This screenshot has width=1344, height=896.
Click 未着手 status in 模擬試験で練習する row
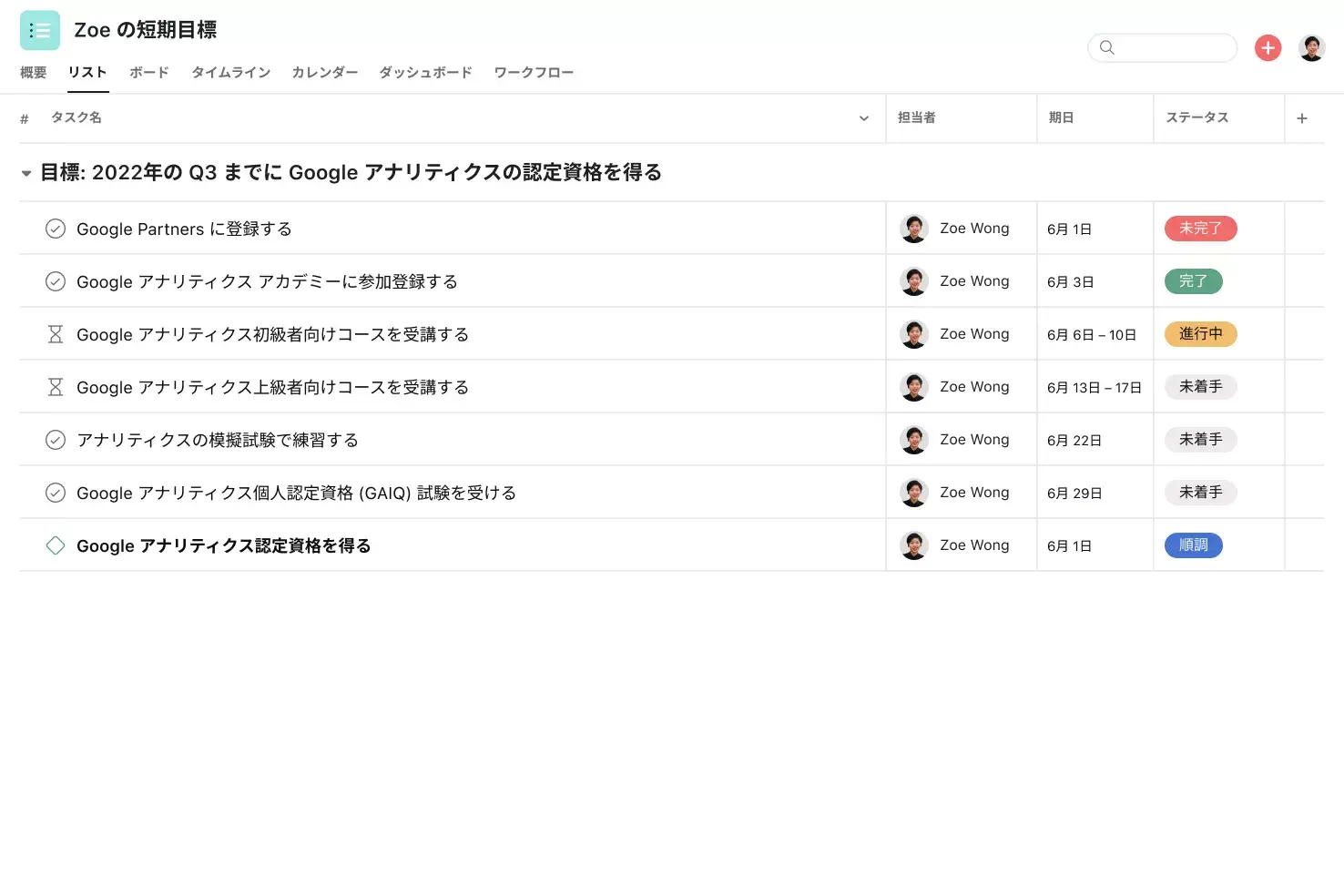pyautogui.click(x=1201, y=440)
